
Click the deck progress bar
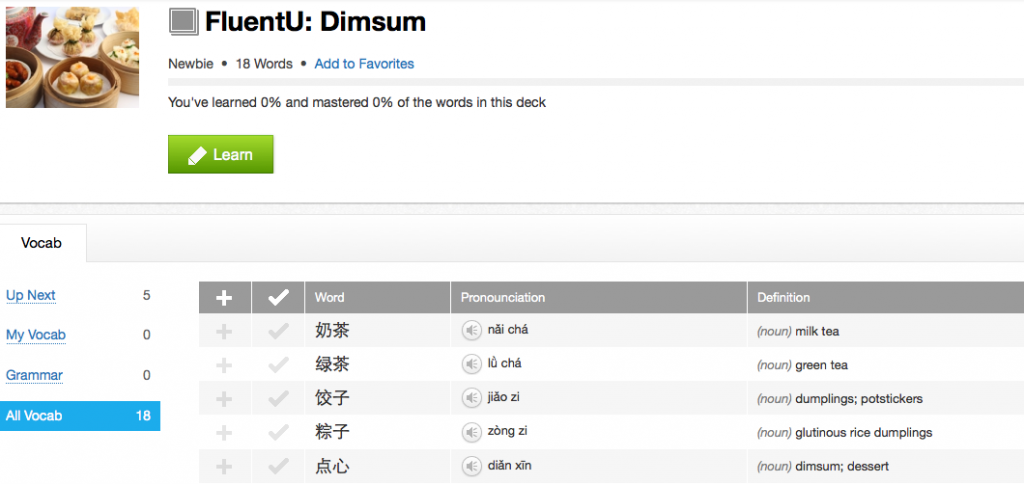point(596,82)
